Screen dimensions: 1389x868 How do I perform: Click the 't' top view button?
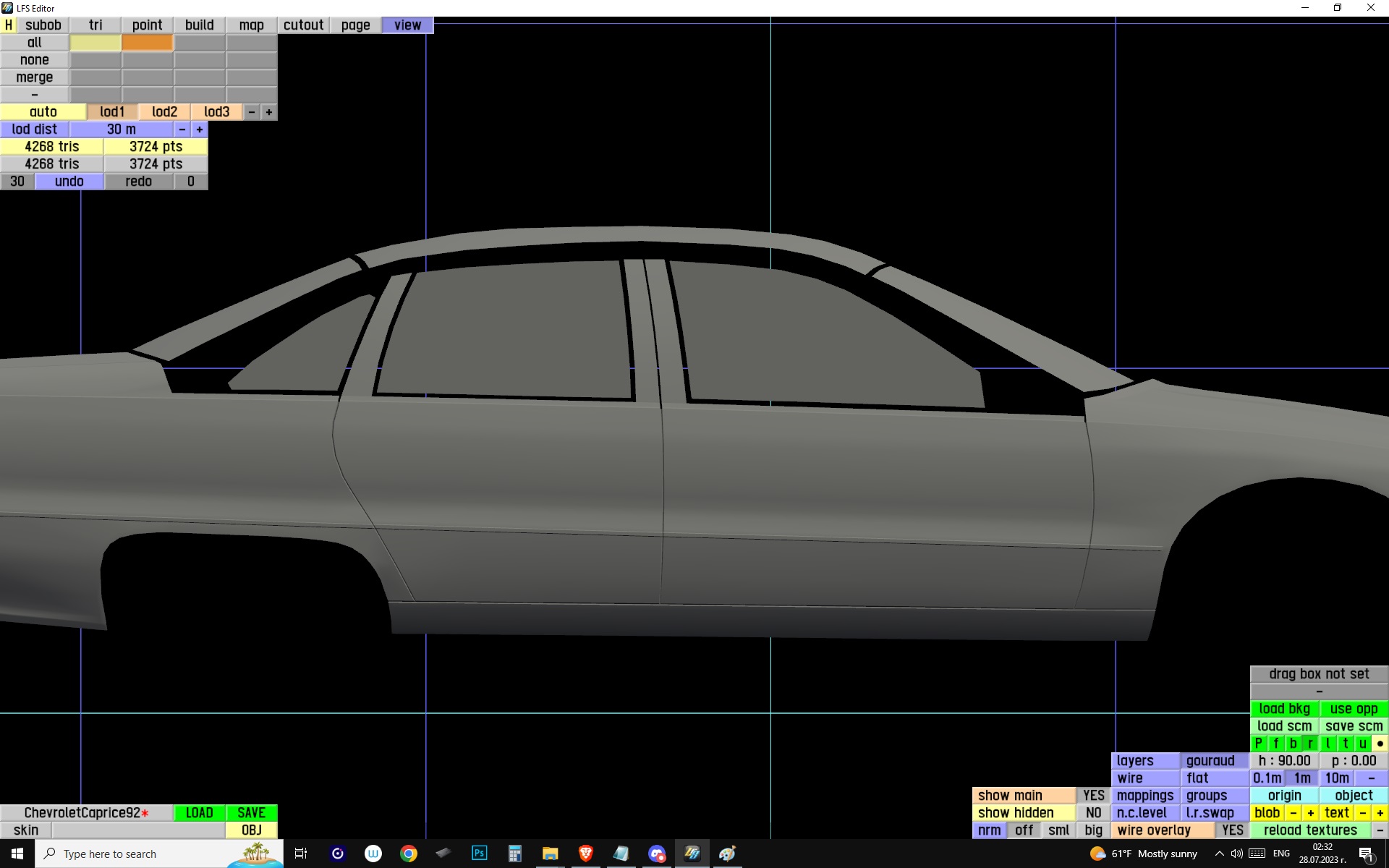pos(1345,744)
